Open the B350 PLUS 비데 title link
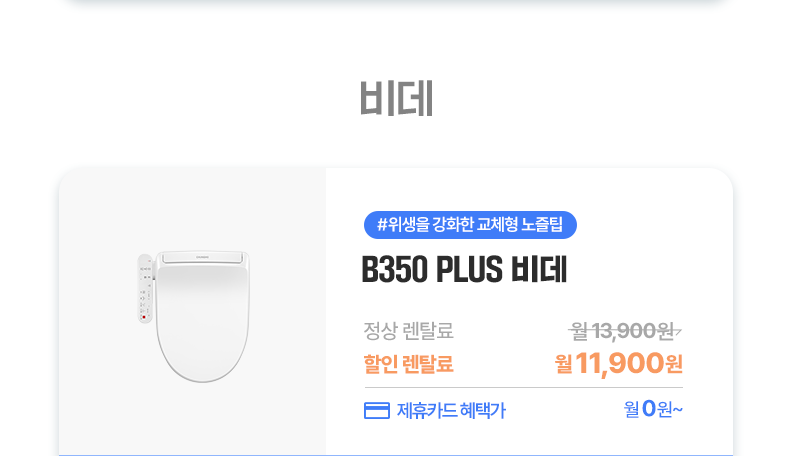Screen dimensions: 800x456 464,270
